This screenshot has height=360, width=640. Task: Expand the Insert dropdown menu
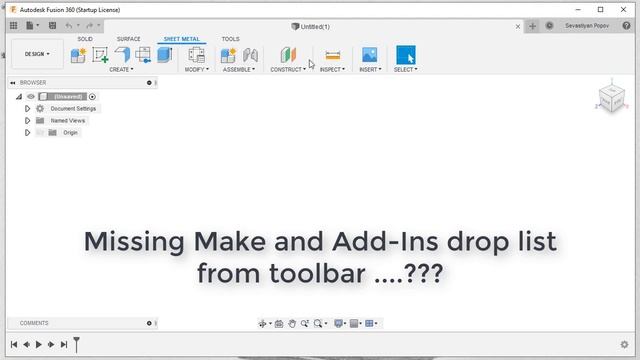[x=370, y=69]
